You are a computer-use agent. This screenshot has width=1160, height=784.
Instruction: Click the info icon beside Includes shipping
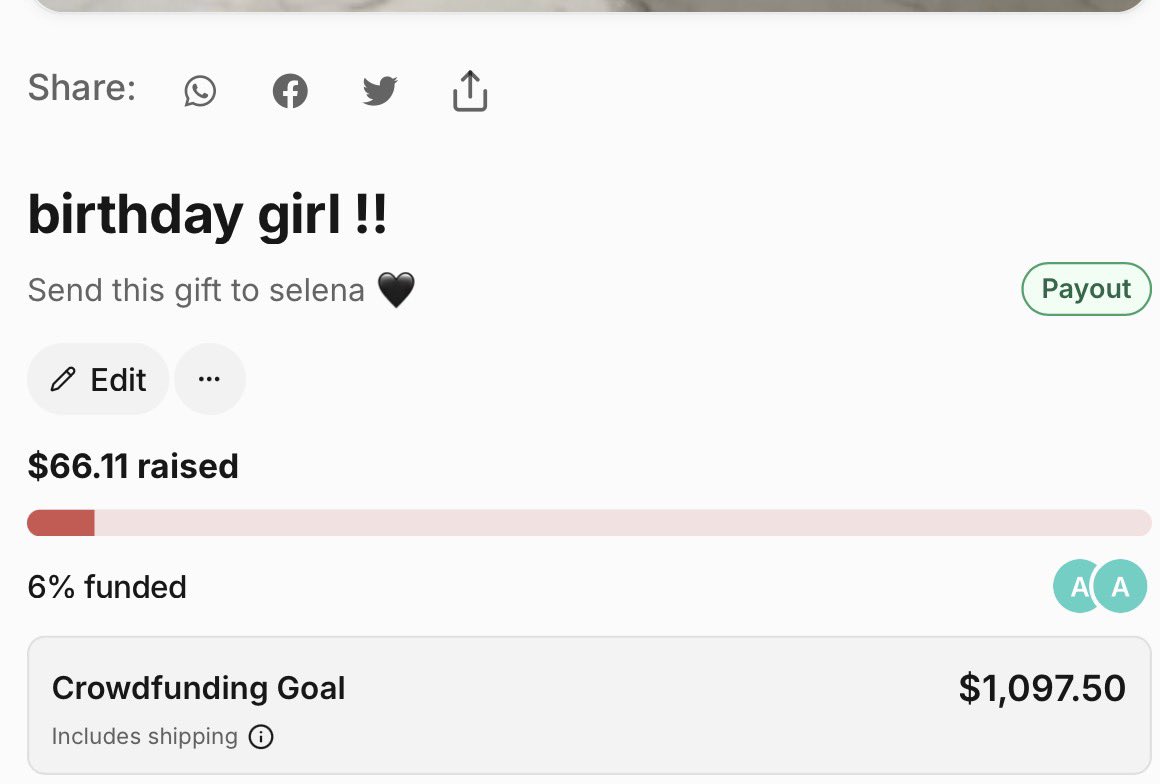click(x=260, y=737)
